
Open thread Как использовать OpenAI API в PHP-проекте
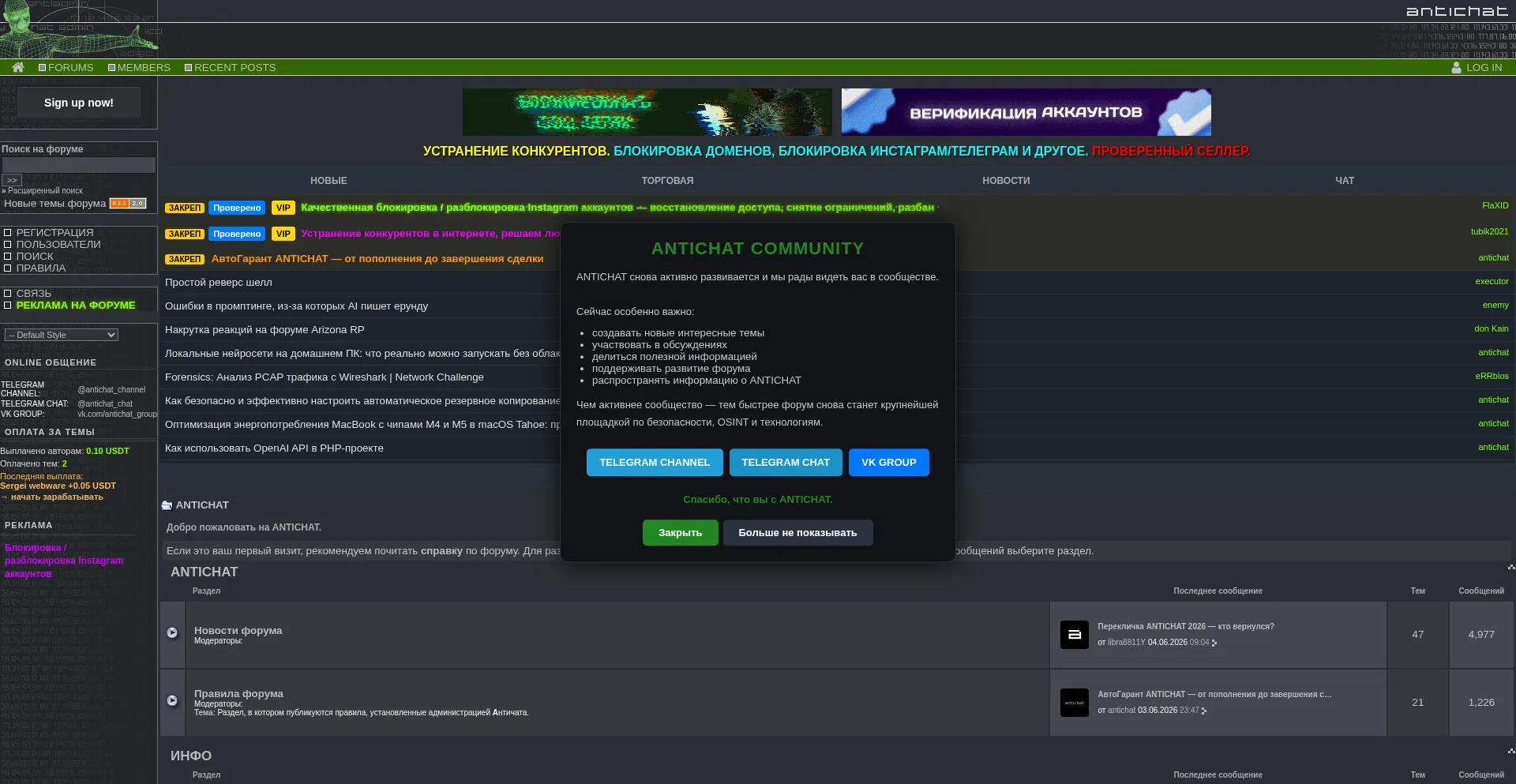pos(274,448)
